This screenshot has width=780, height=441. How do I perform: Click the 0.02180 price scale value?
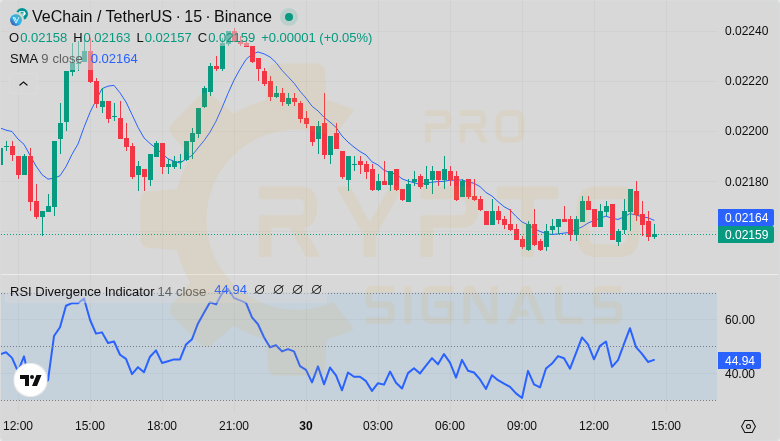click(746, 182)
